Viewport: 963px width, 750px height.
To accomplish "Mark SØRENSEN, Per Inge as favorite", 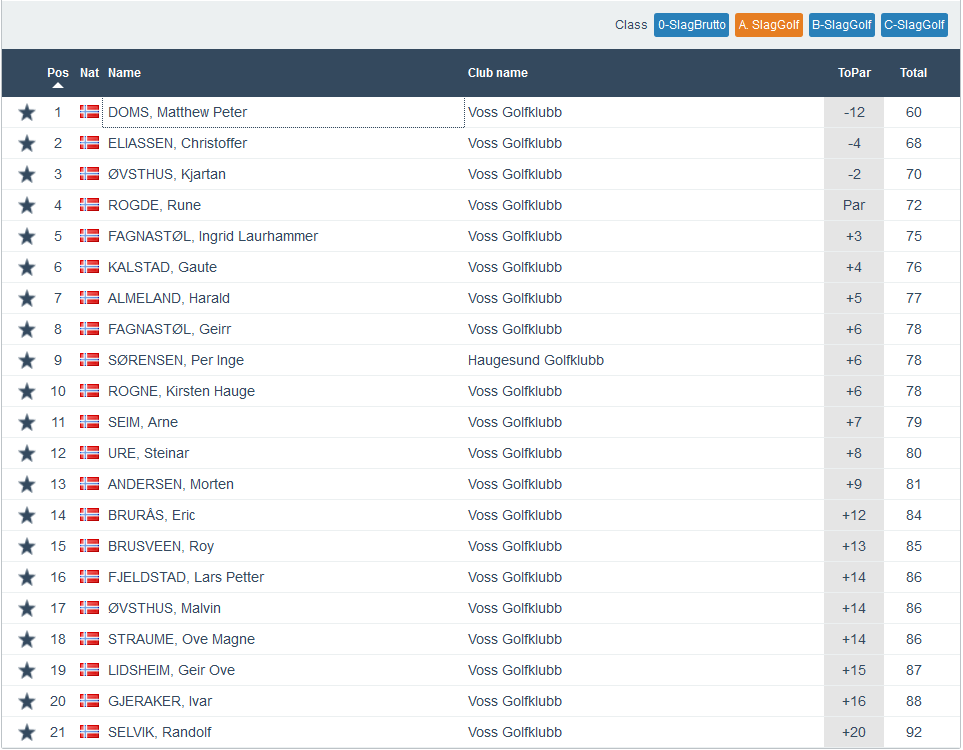I will [x=27, y=361].
